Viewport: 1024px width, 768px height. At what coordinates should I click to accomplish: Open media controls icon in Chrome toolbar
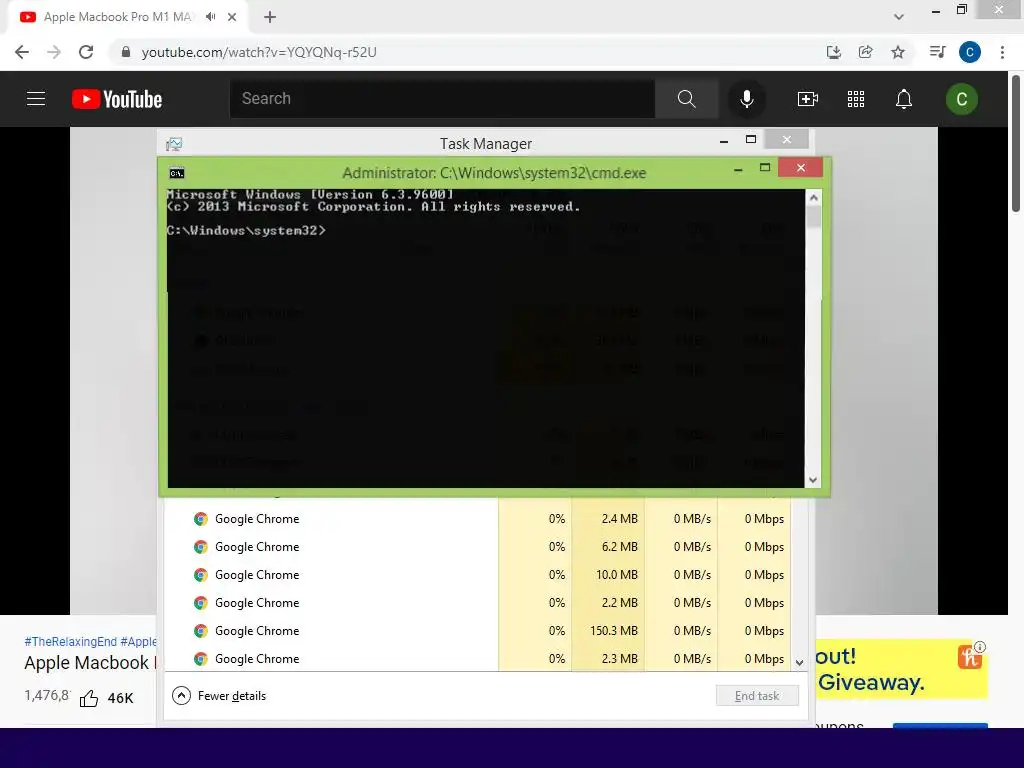(x=937, y=52)
